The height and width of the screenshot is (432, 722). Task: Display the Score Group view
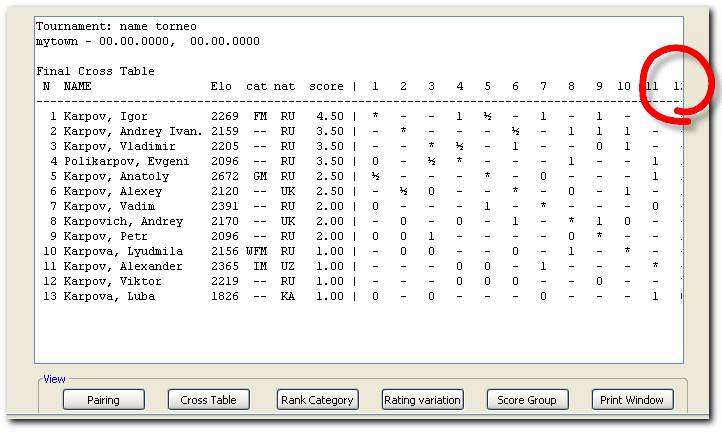527,400
